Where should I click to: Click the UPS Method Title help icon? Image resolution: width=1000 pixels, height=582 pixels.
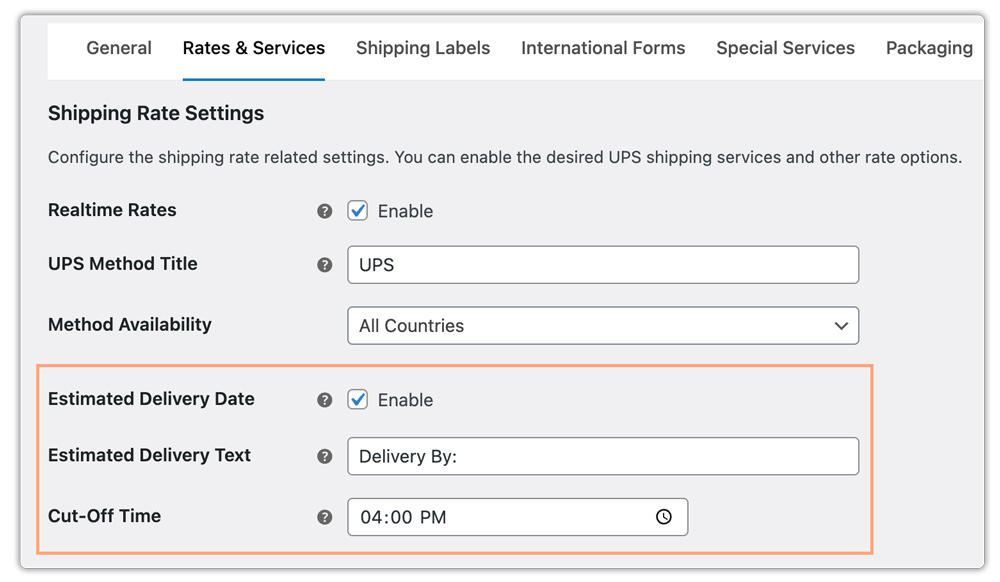coord(324,264)
